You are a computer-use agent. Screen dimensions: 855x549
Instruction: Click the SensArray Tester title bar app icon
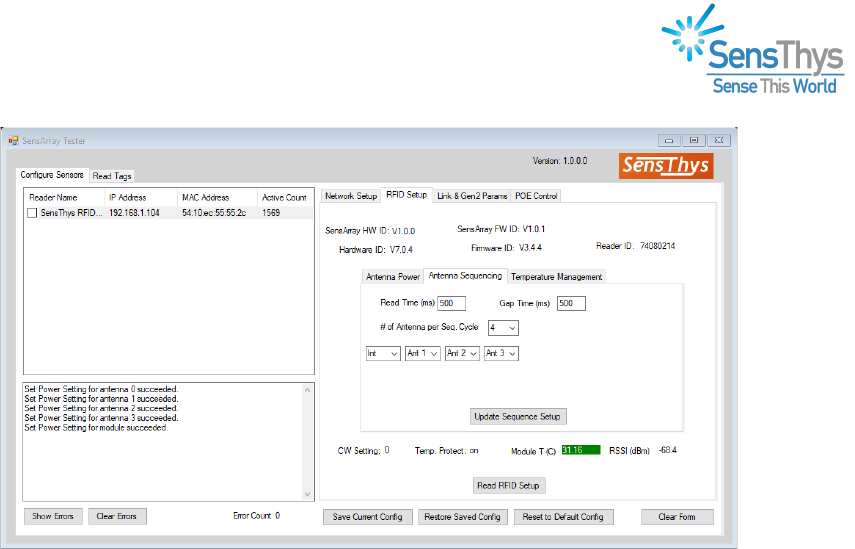[x=13, y=141]
